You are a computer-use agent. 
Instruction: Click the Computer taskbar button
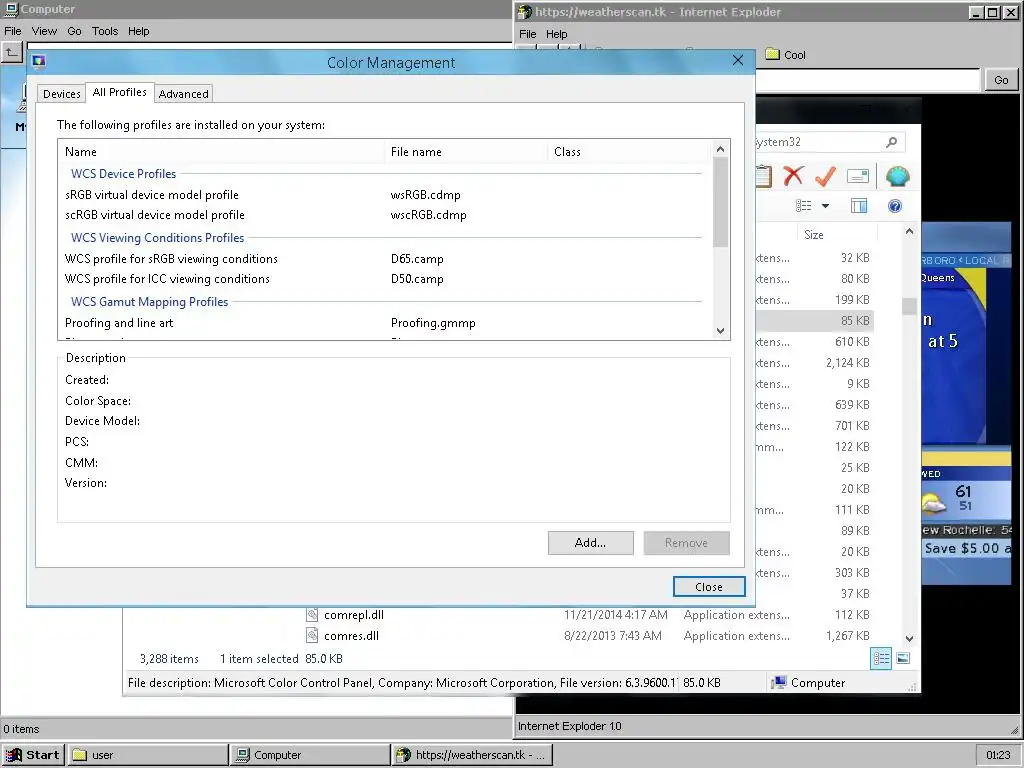(x=310, y=755)
